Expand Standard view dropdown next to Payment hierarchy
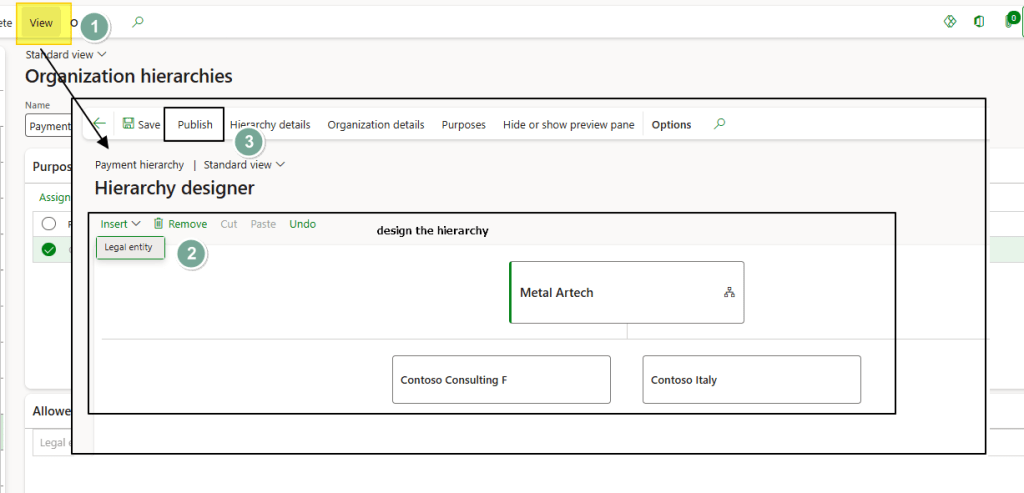 244,165
